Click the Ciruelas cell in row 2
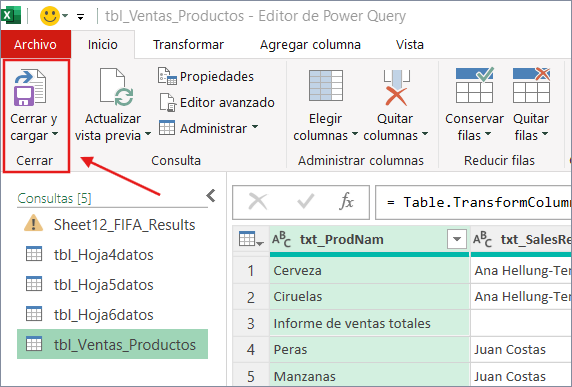 369,297
